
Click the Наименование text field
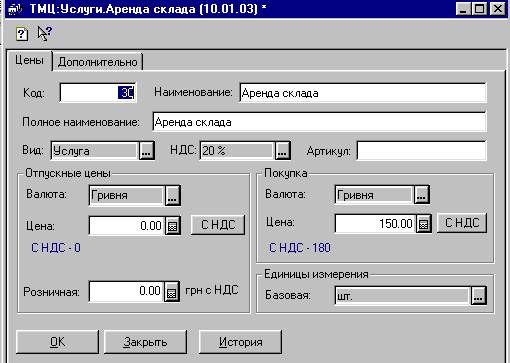(x=363, y=93)
